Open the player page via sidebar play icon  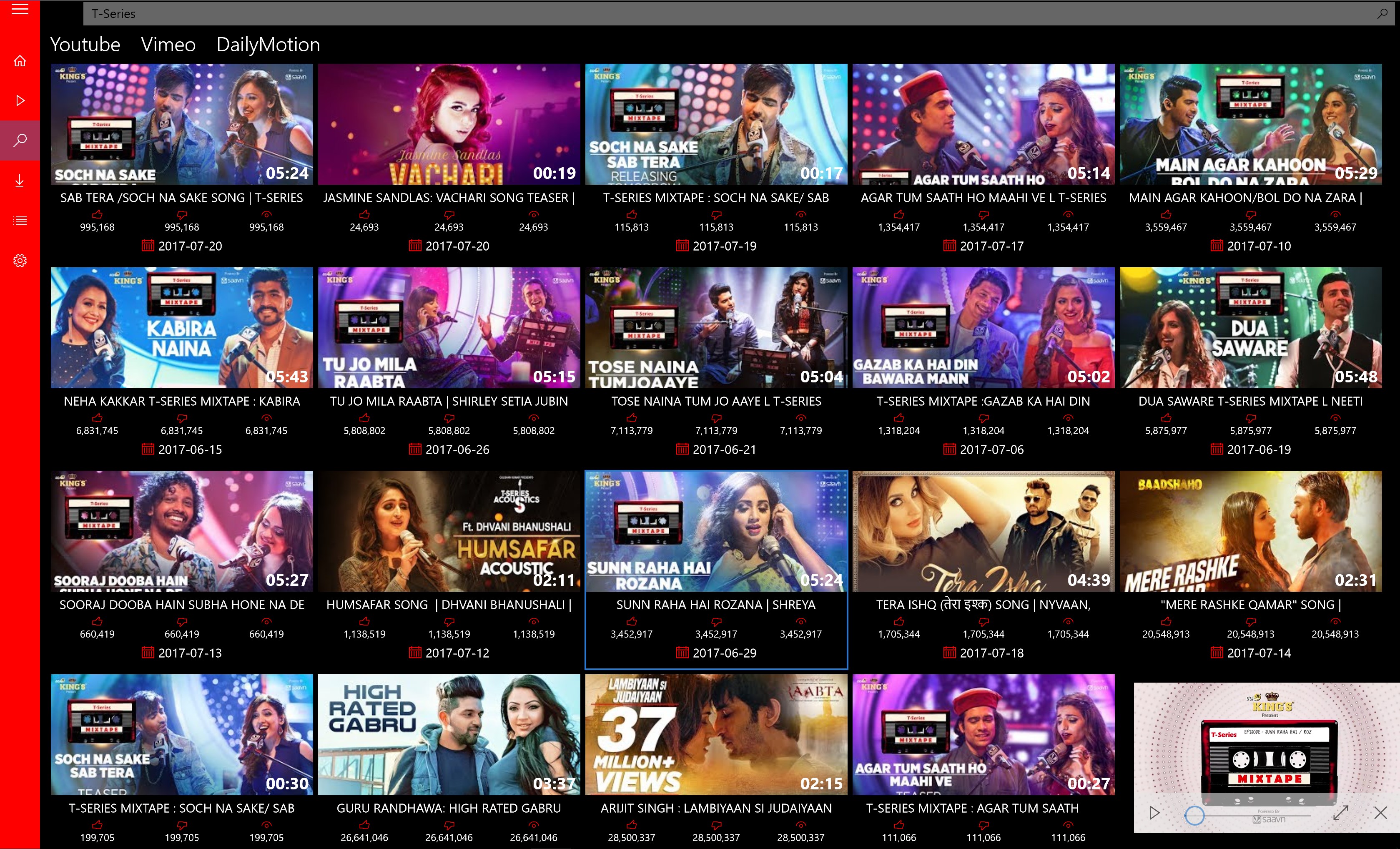click(x=20, y=100)
